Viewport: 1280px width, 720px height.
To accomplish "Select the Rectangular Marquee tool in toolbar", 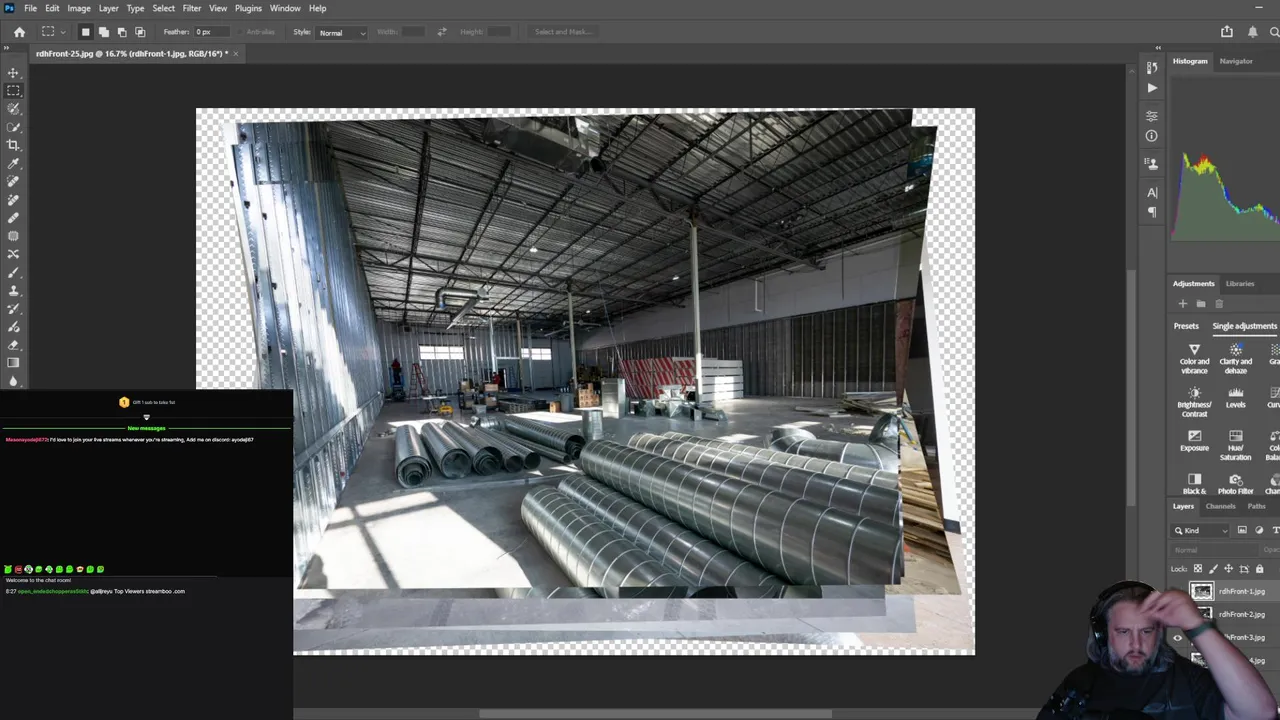I will tap(13, 91).
